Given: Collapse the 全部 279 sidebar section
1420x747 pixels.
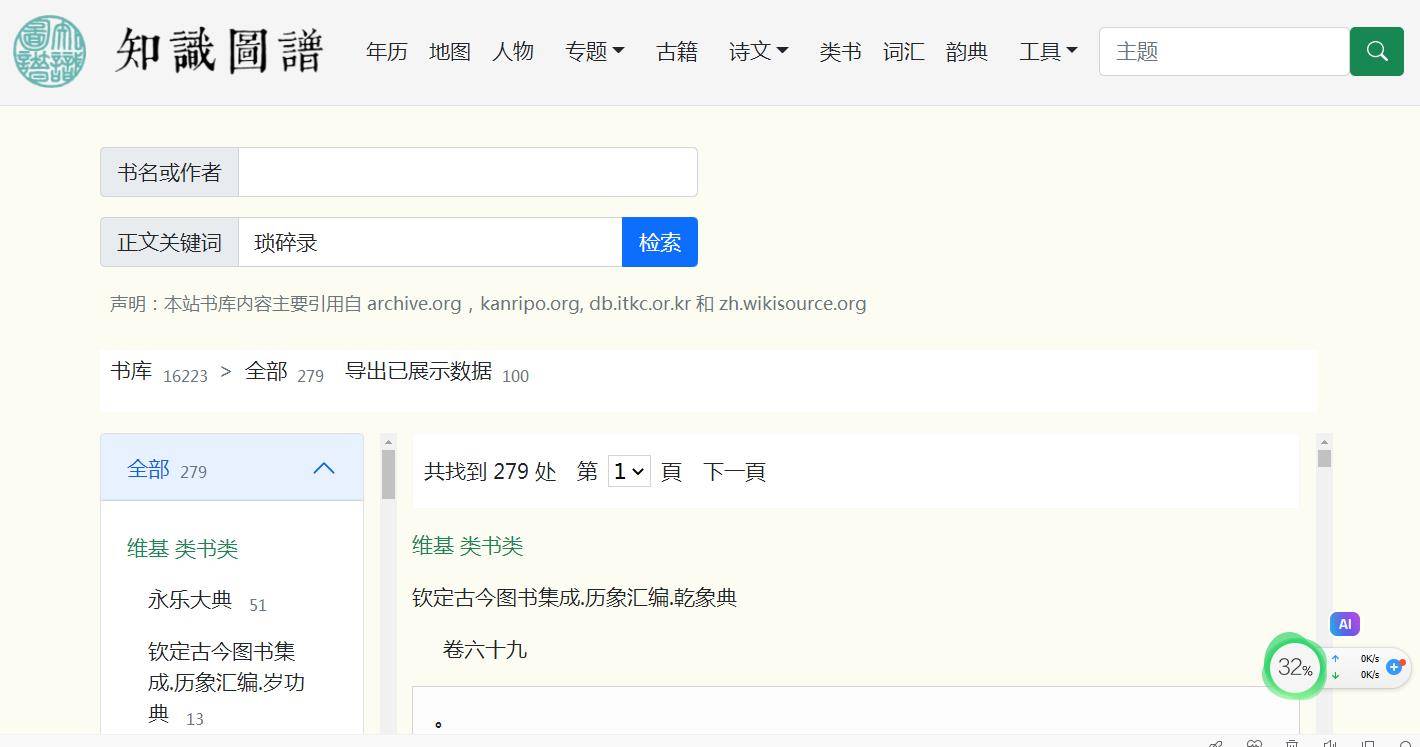Looking at the screenshot, I should click(x=323, y=466).
